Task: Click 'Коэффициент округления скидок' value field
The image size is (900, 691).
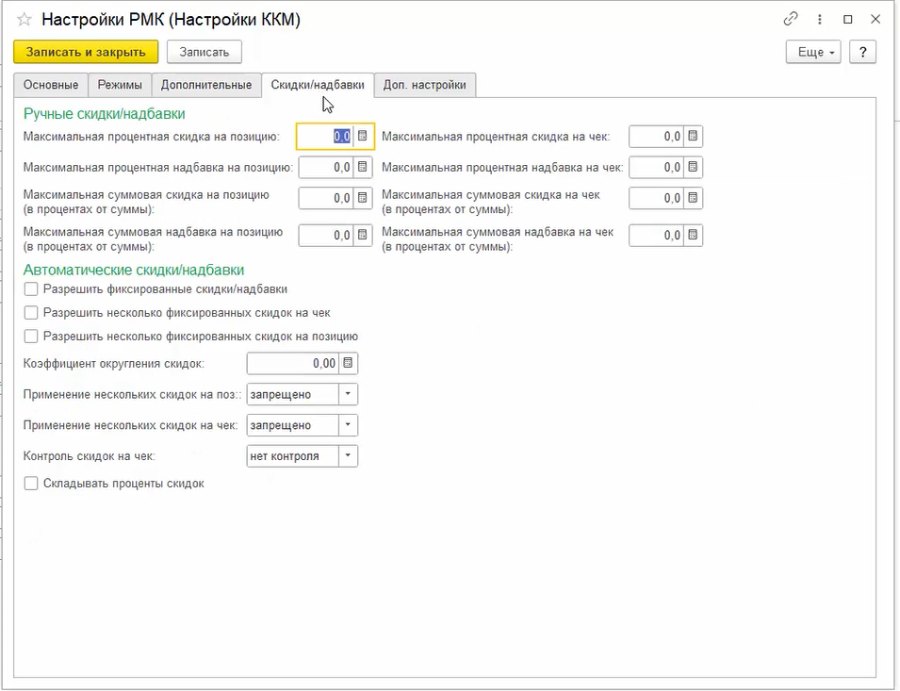Action: tap(293, 363)
